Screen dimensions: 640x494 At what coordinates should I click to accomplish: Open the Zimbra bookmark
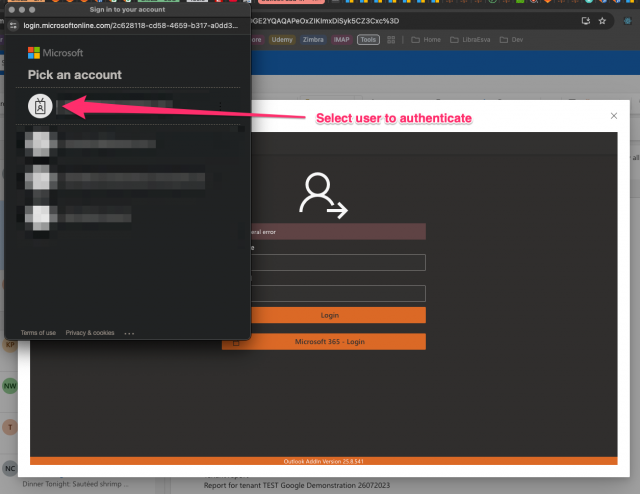click(x=312, y=40)
